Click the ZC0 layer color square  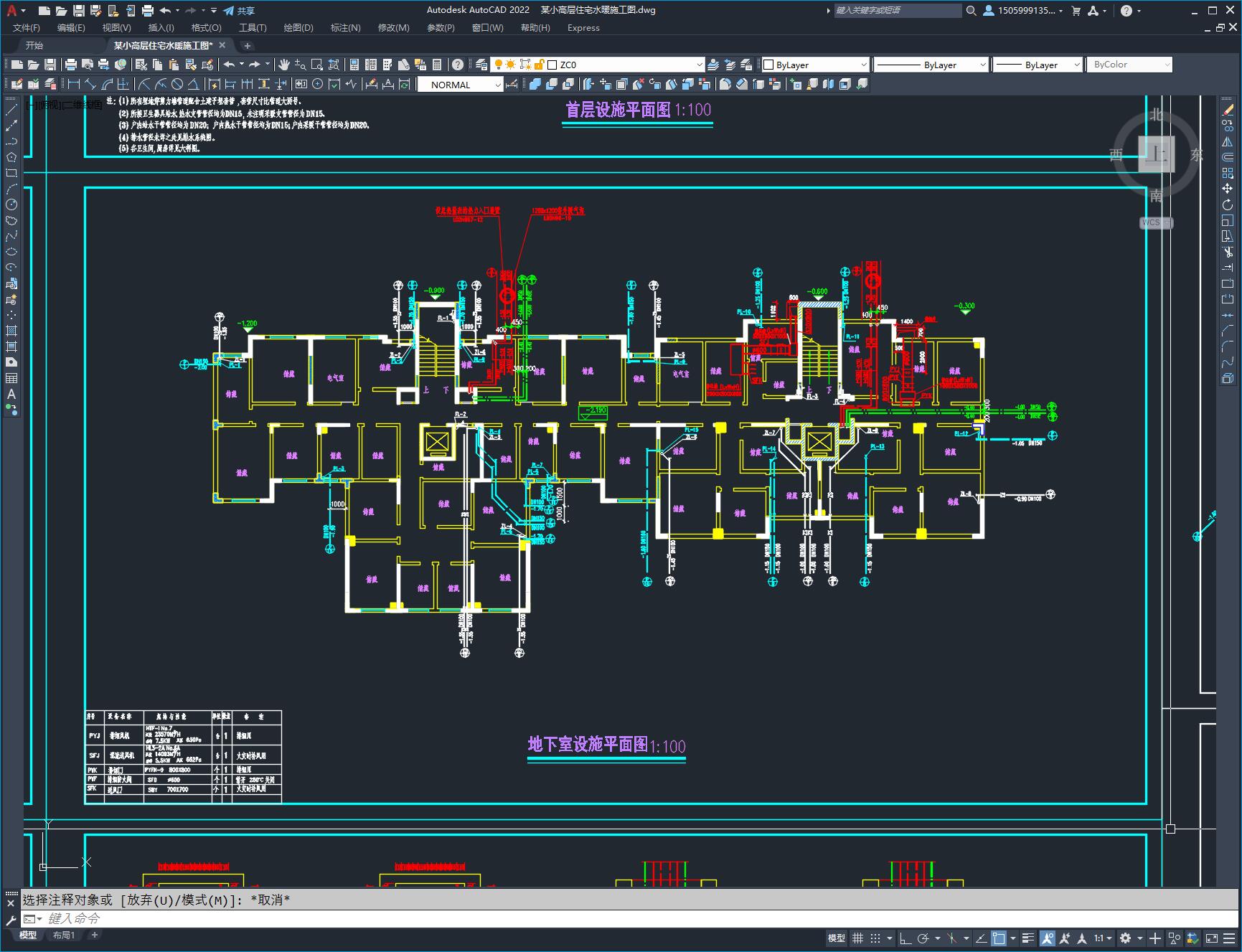click(552, 65)
